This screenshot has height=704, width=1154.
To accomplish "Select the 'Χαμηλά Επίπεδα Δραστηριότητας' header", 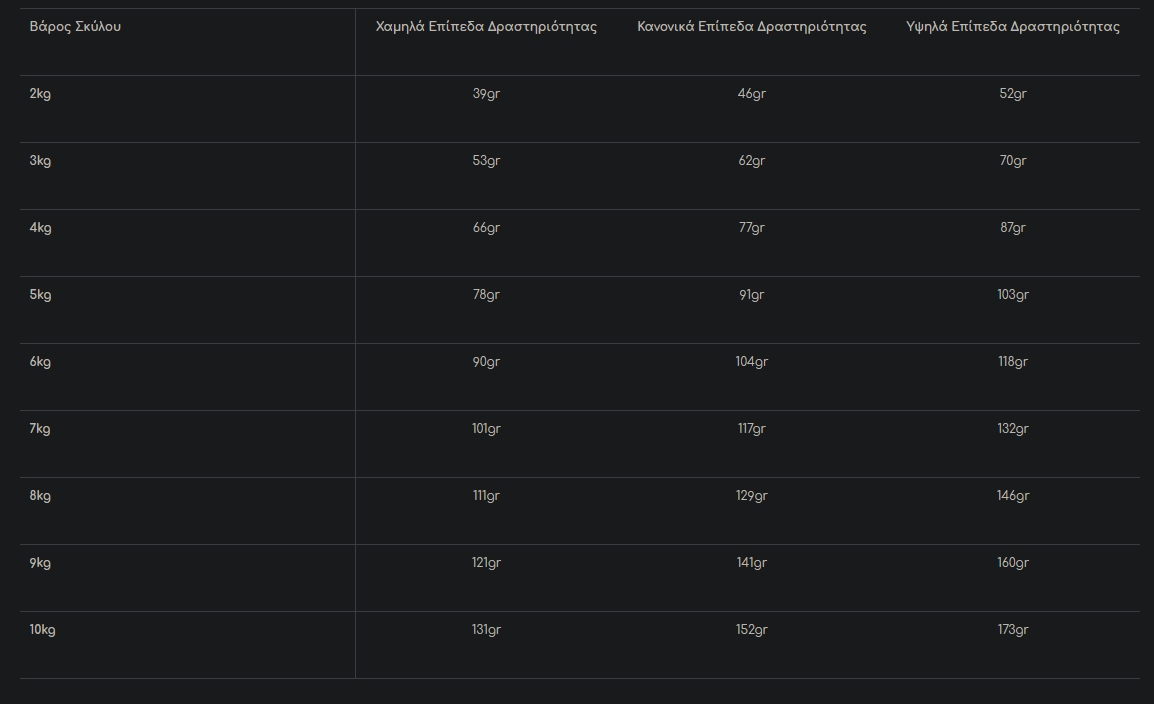I will click(486, 26).
